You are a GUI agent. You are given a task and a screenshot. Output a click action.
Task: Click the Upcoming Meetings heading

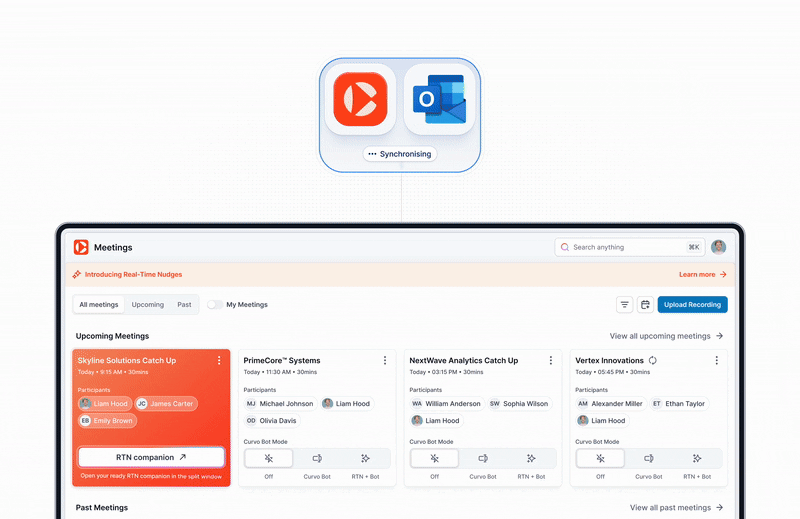(112, 336)
